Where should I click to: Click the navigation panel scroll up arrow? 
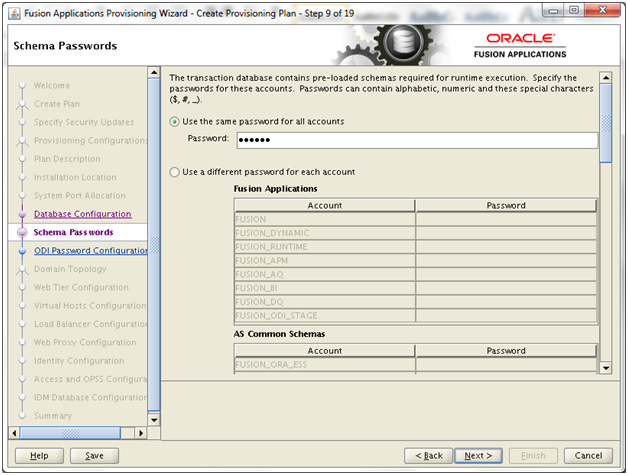pos(154,72)
